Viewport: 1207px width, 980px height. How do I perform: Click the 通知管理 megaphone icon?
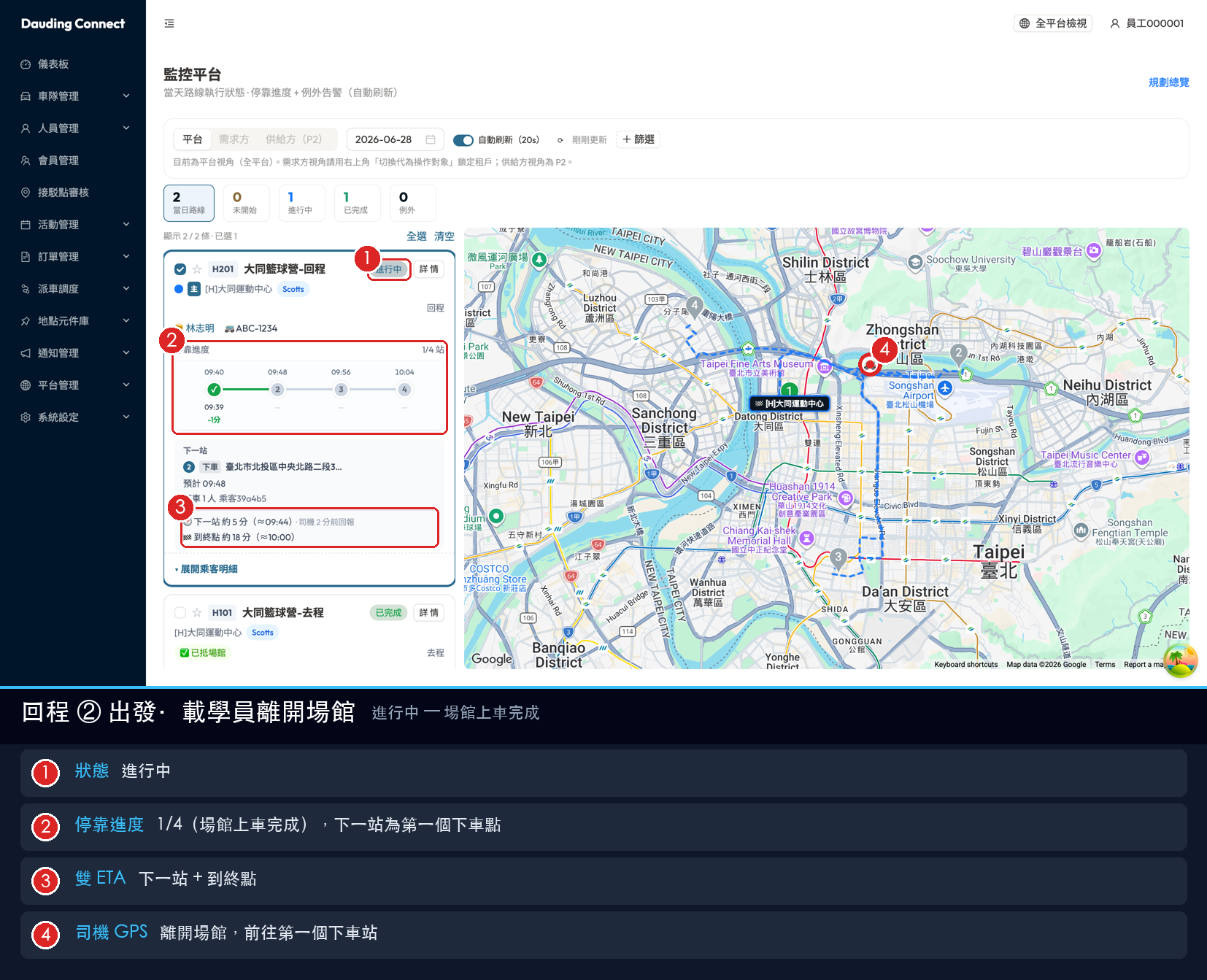(26, 353)
